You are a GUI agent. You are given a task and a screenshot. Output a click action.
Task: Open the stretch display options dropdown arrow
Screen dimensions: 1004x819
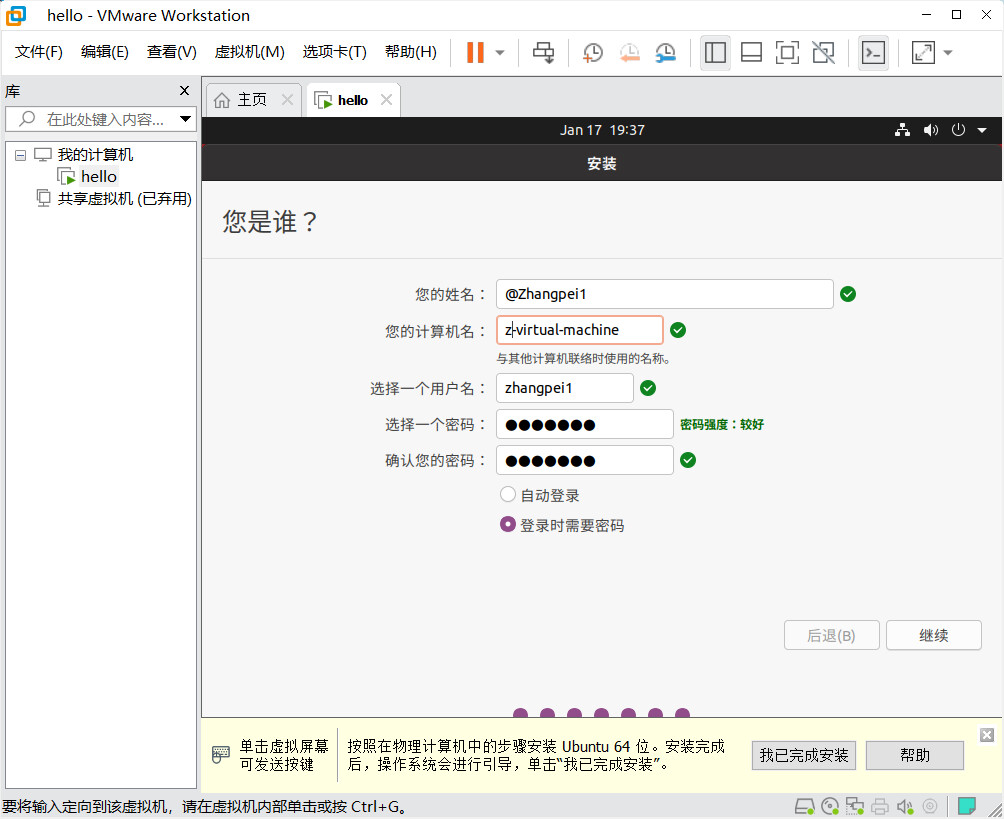(948, 53)
